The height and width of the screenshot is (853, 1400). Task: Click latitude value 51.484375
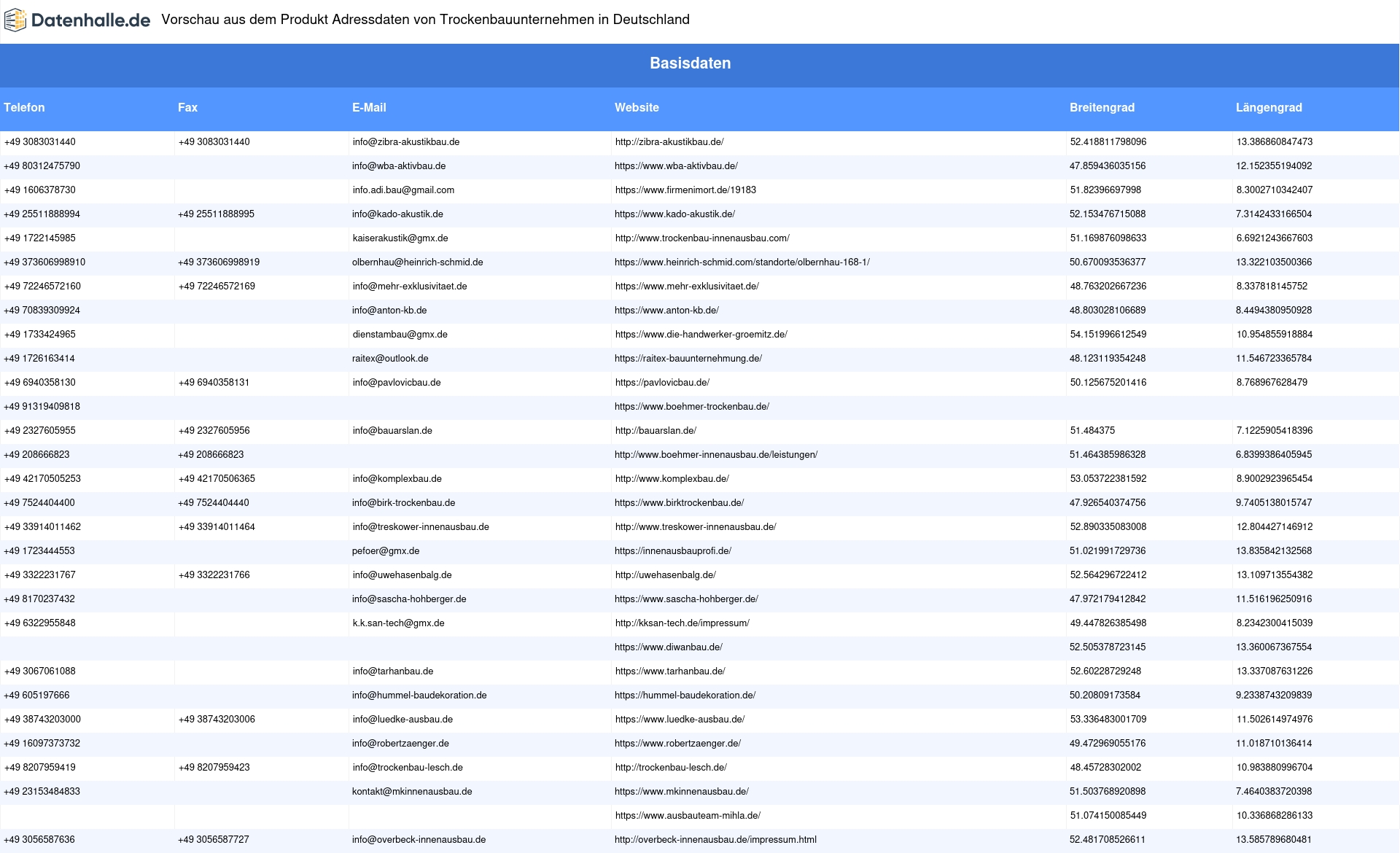pos(1092,431)
